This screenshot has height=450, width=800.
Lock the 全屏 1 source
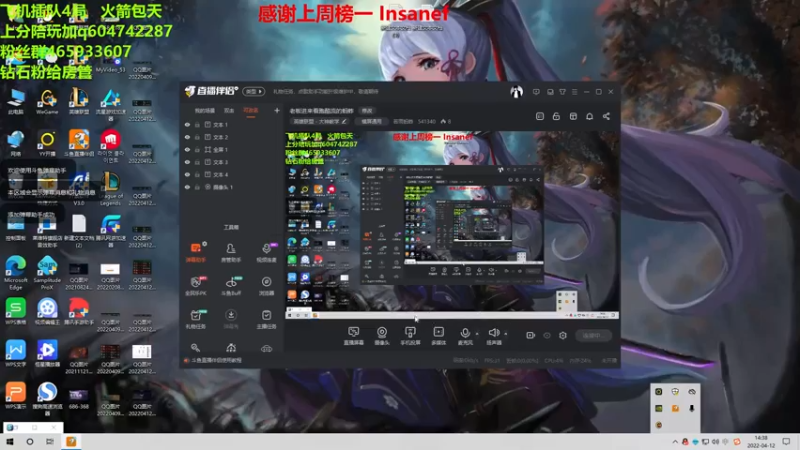(197, 149)
